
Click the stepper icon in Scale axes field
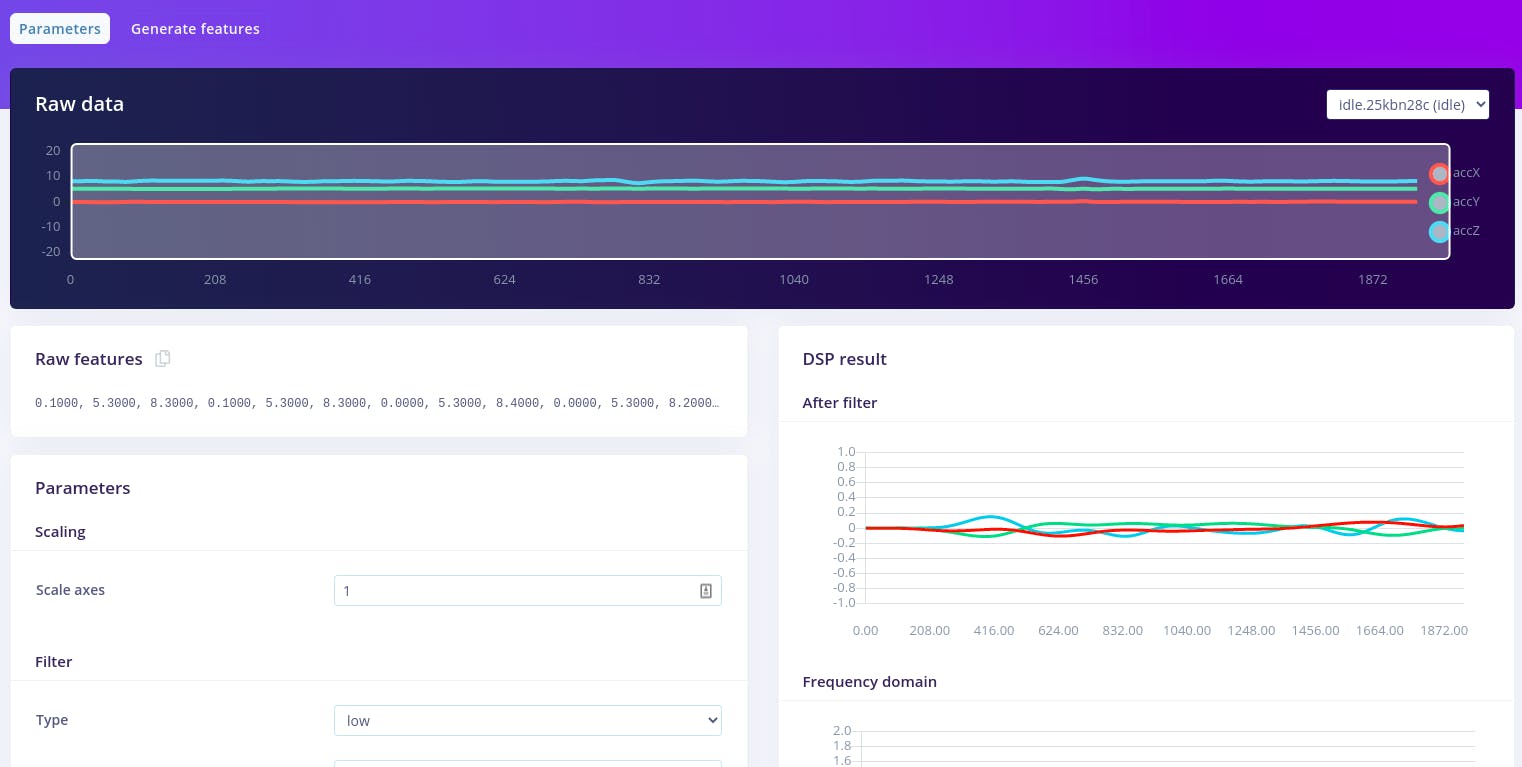click(705, 591)
